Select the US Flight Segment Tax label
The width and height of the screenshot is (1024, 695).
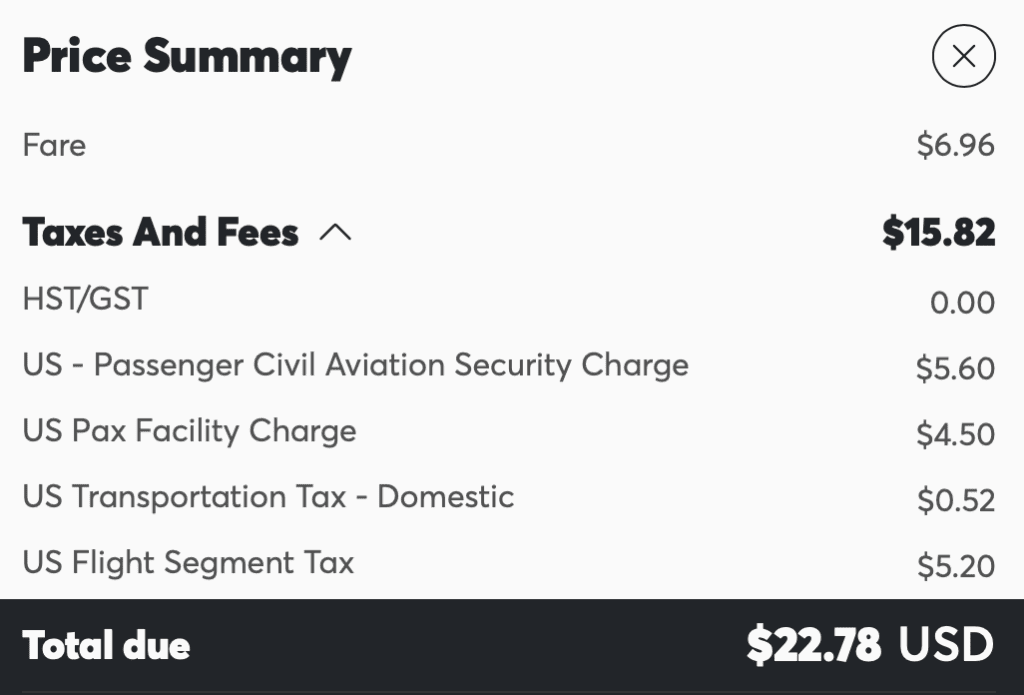pyautogui.click(x=188, y=563)
